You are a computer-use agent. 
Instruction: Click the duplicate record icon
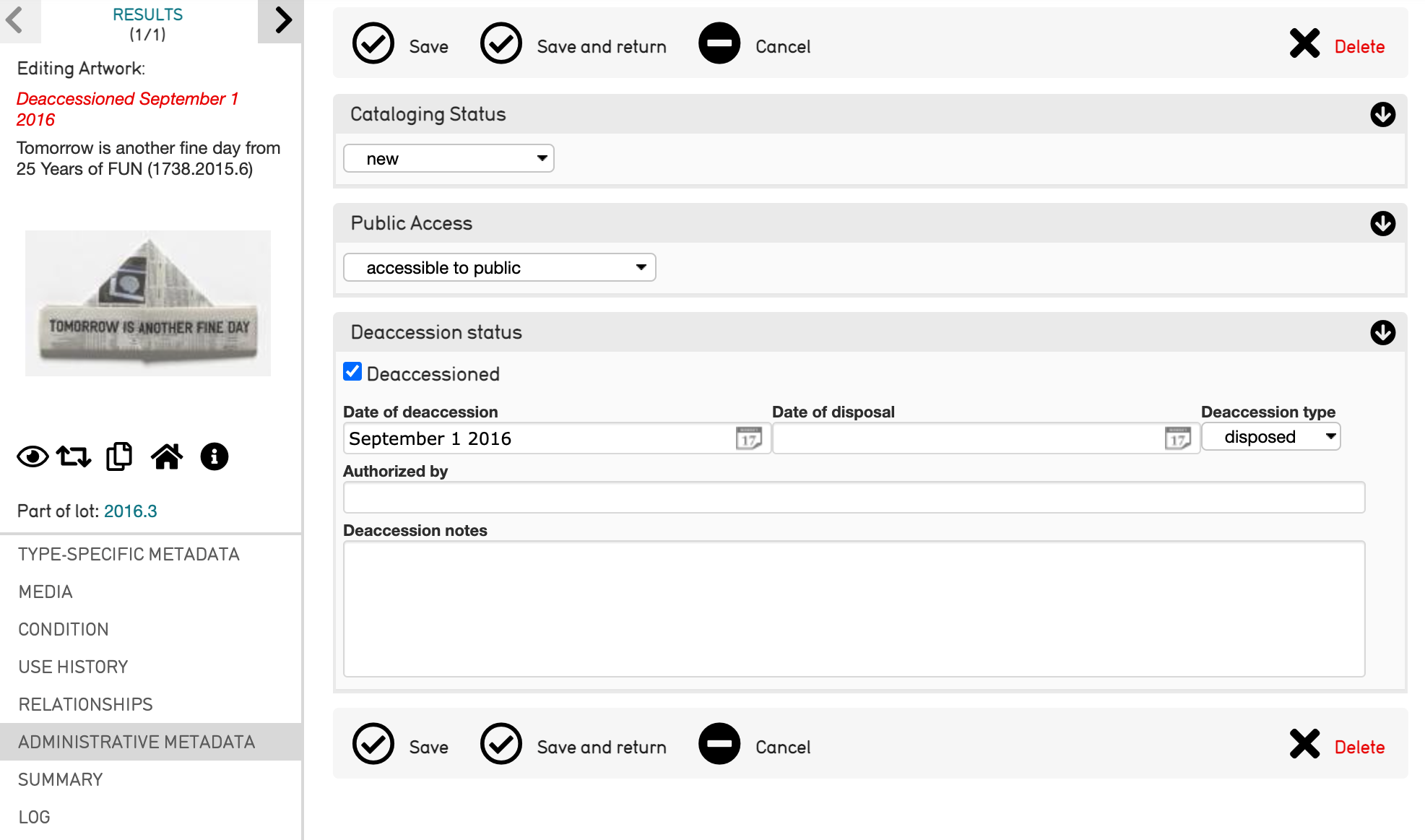tap(119, 456)
